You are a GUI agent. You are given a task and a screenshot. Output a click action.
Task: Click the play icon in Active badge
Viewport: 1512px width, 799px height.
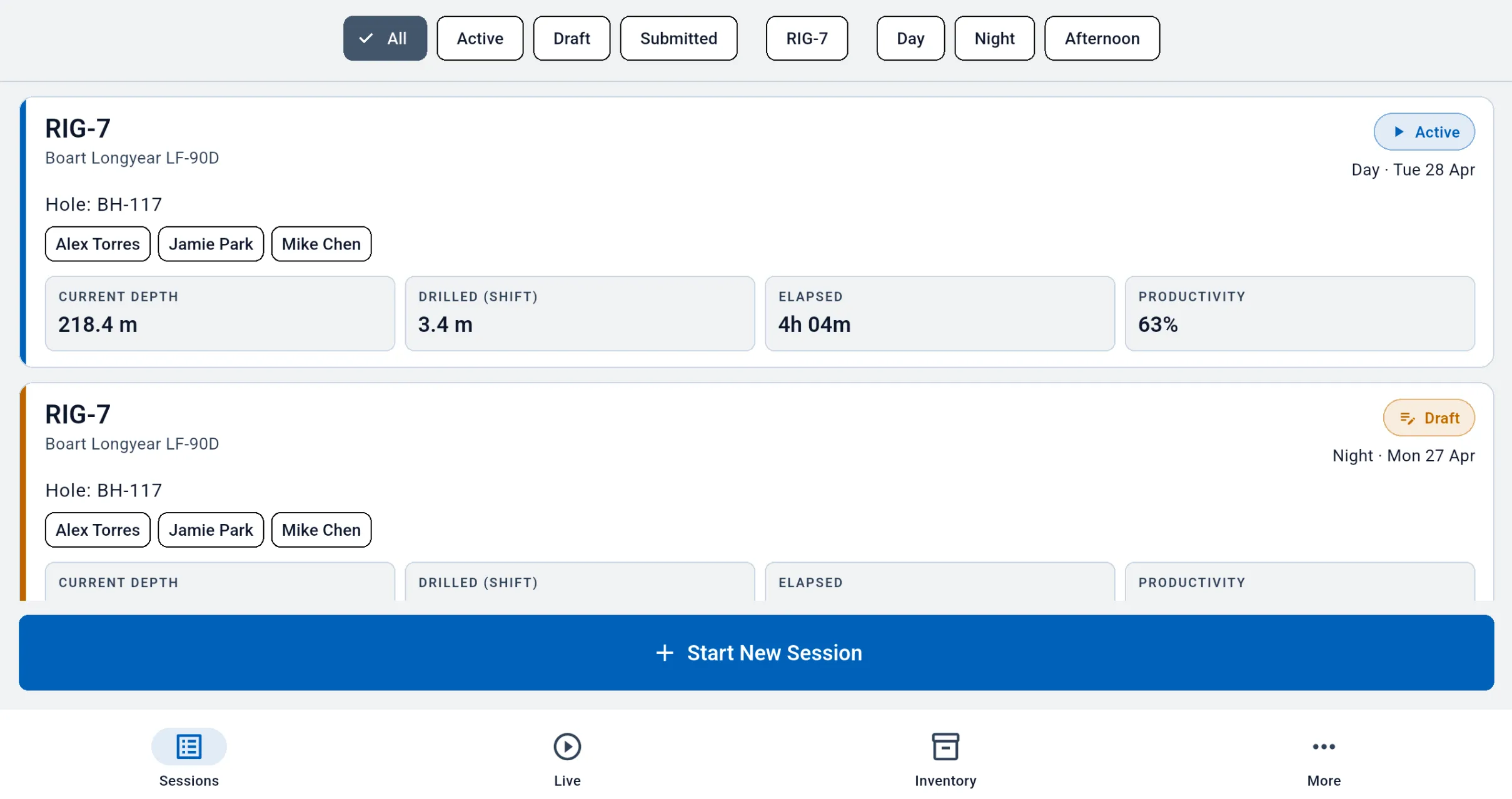click(x=1399, y=132)
